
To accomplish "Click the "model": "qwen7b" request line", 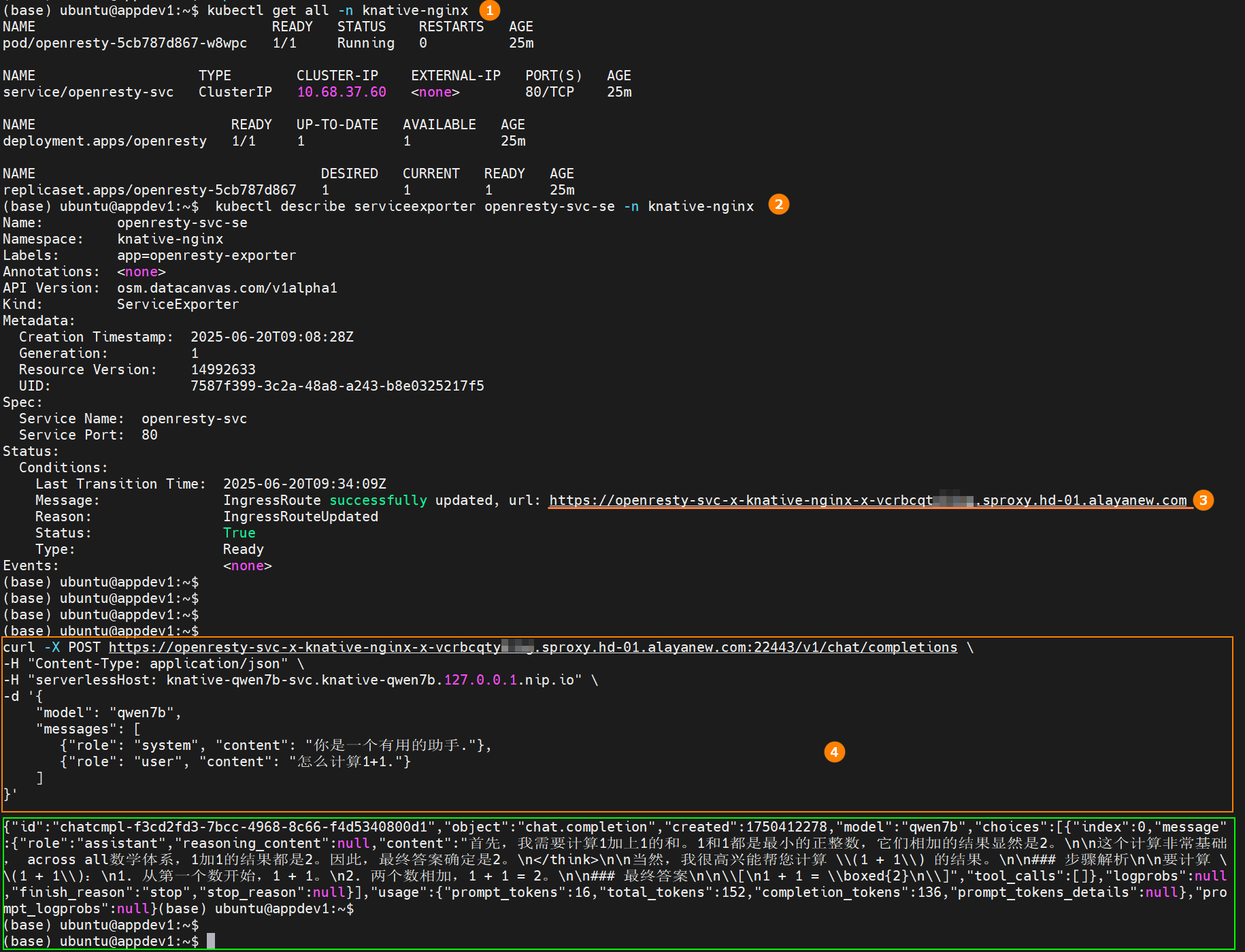I will pyautogui.click(x=109, y=712).
